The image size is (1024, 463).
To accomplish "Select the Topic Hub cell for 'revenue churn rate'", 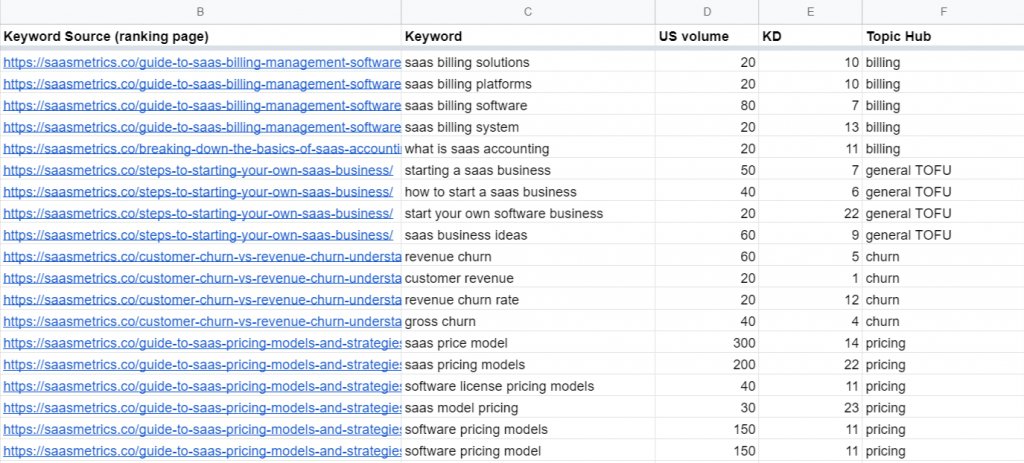I will [x=942, y=300].
